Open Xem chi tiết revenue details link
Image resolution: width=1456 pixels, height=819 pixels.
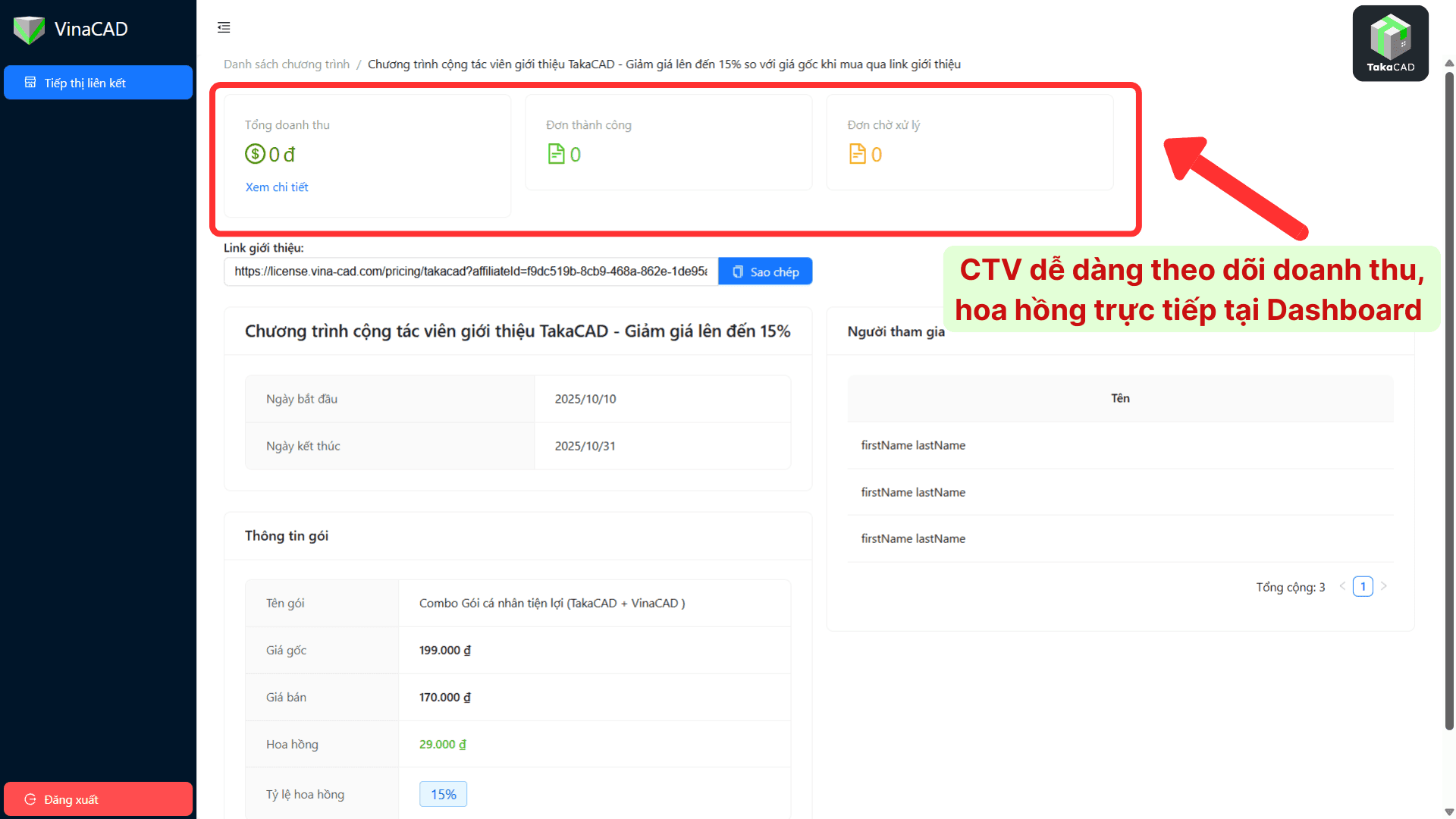pyautogui.click(x=277, y=187)
